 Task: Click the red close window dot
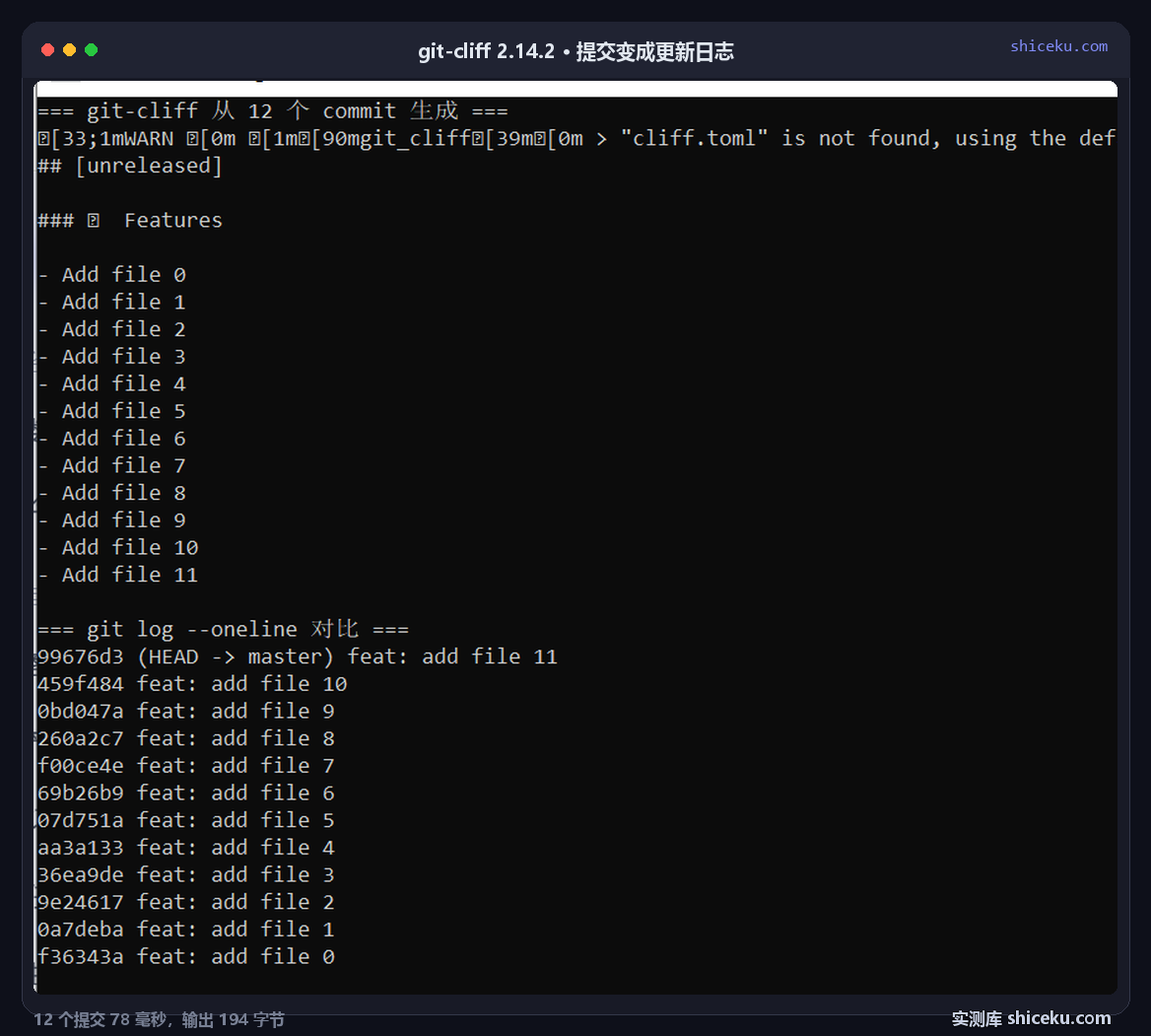47,50
